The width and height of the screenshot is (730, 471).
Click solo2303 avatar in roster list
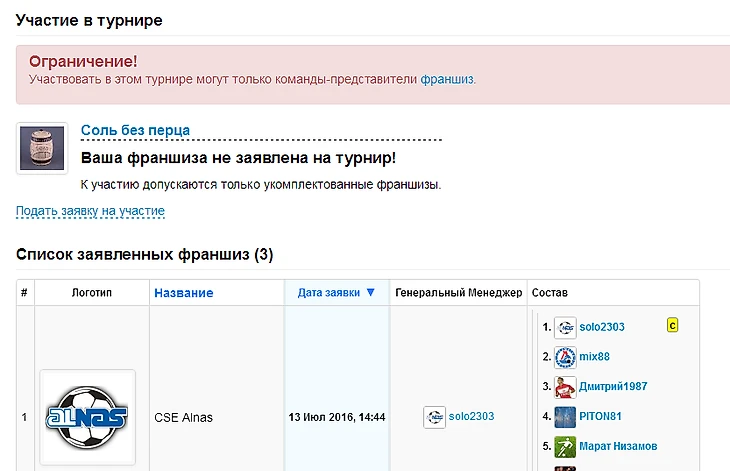565,327
